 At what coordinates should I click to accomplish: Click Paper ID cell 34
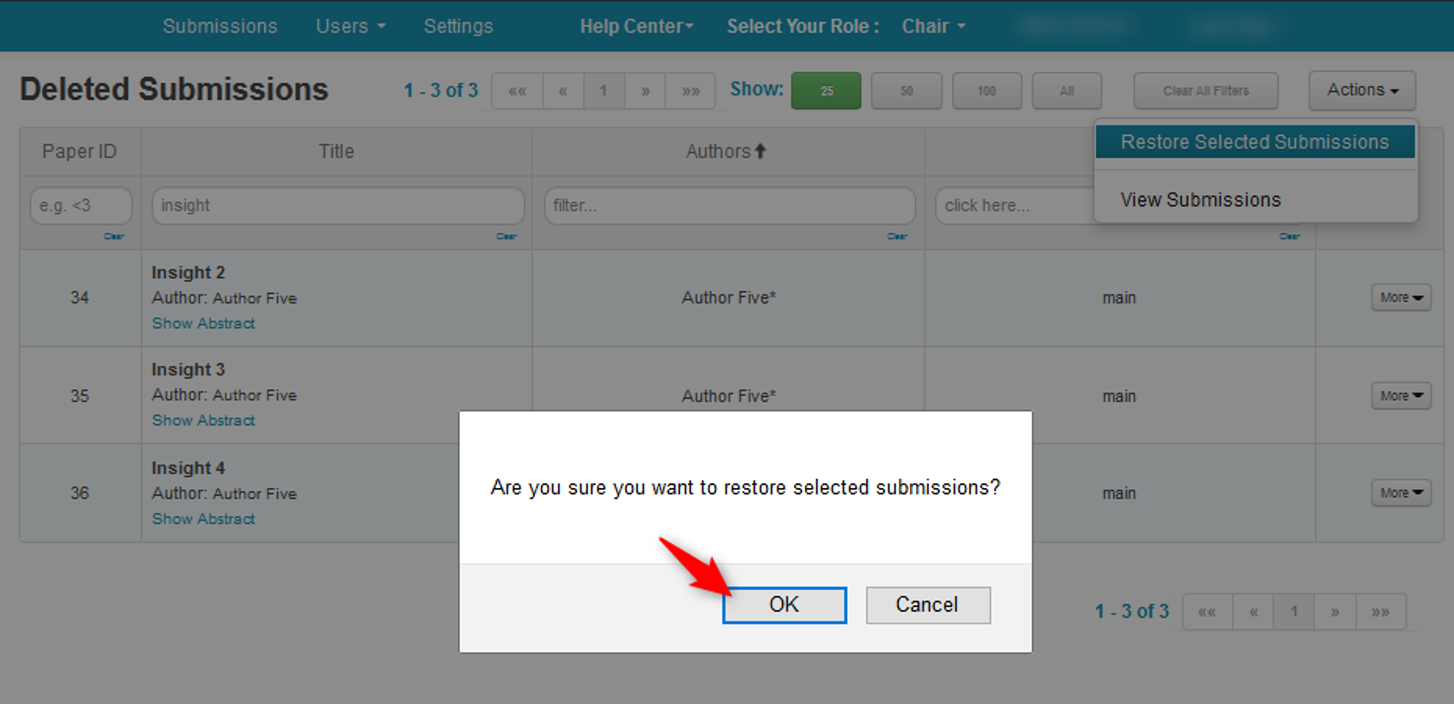pos(80,298)
